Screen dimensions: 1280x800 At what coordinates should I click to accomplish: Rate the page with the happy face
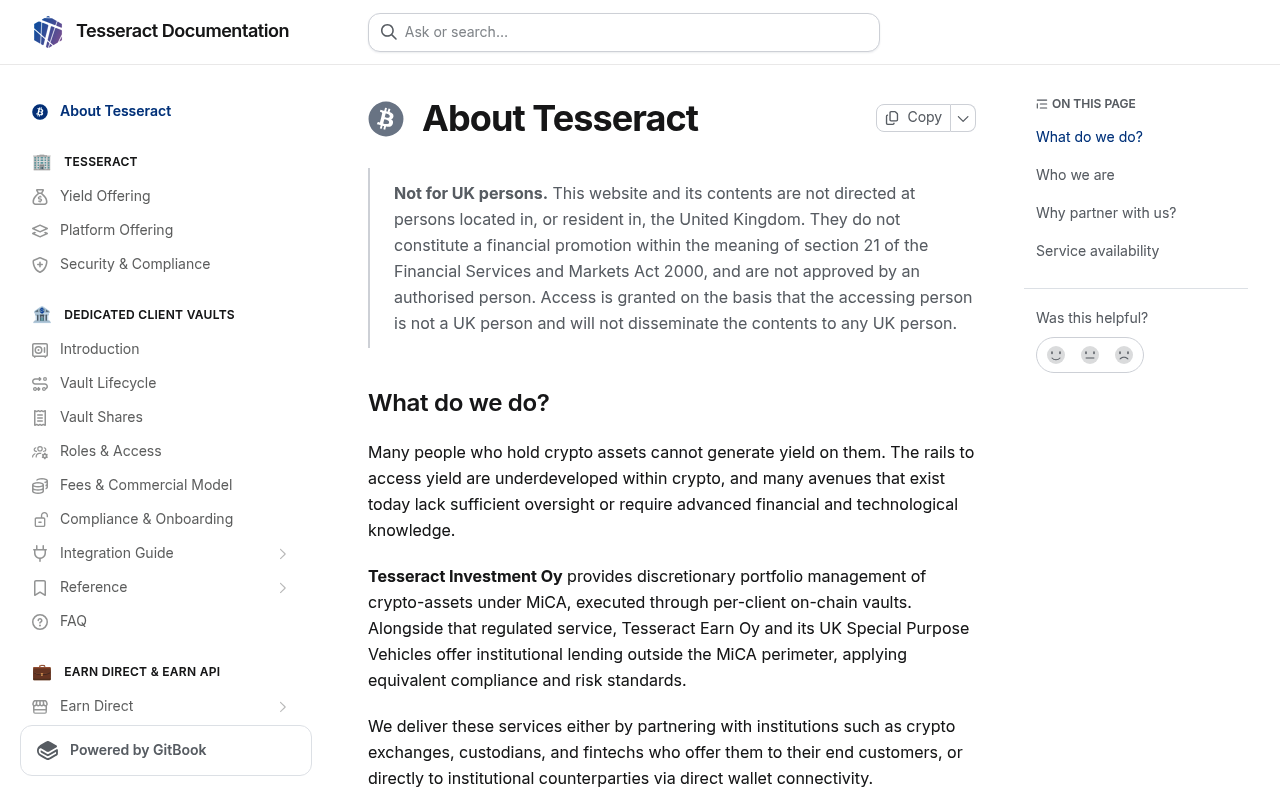tap(1056, 355)
